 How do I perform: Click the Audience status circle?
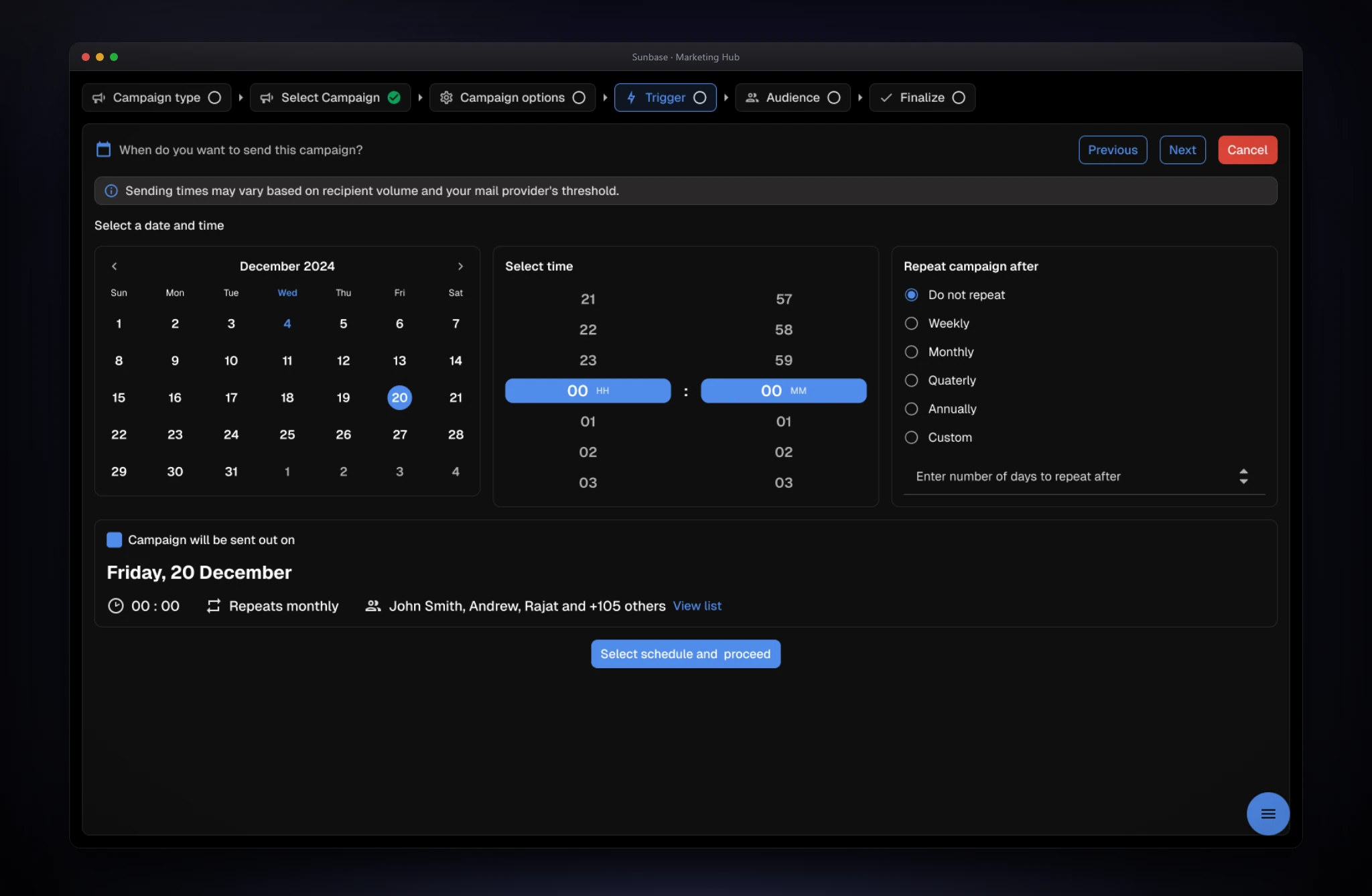coord(834,98)
